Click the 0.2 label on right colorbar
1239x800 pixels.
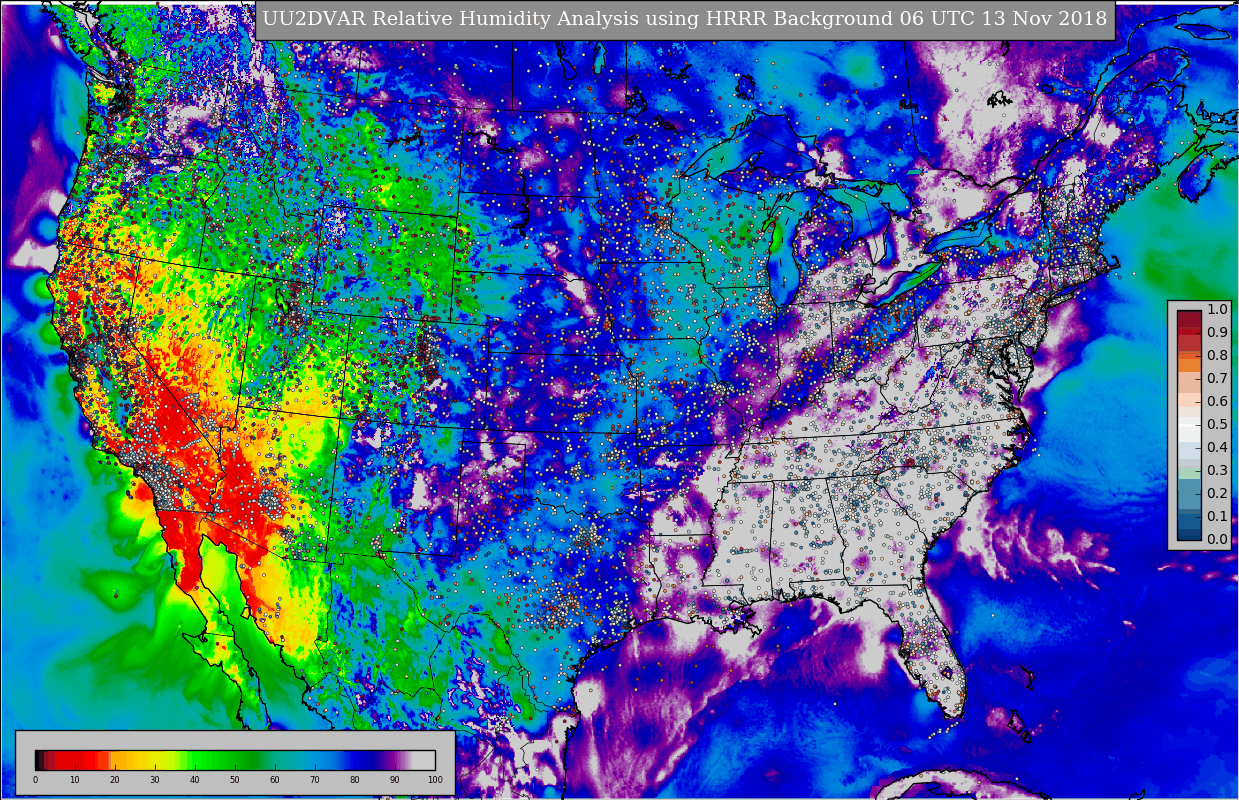1217,493
